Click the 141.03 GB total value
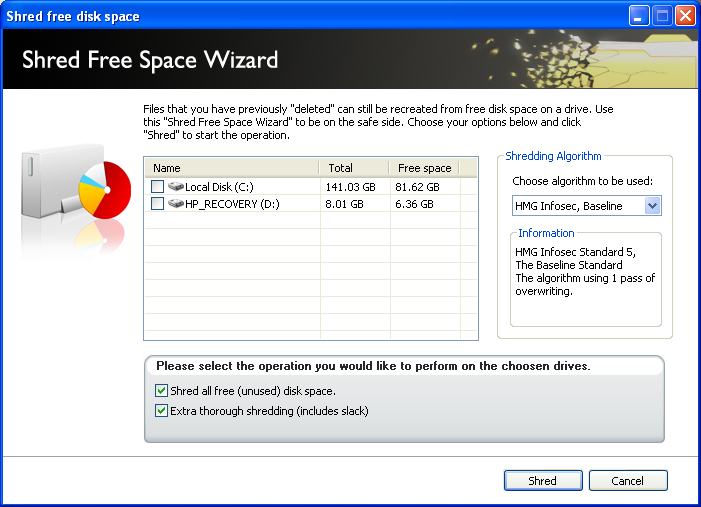 pyautogui.click(x=350, y=187)
